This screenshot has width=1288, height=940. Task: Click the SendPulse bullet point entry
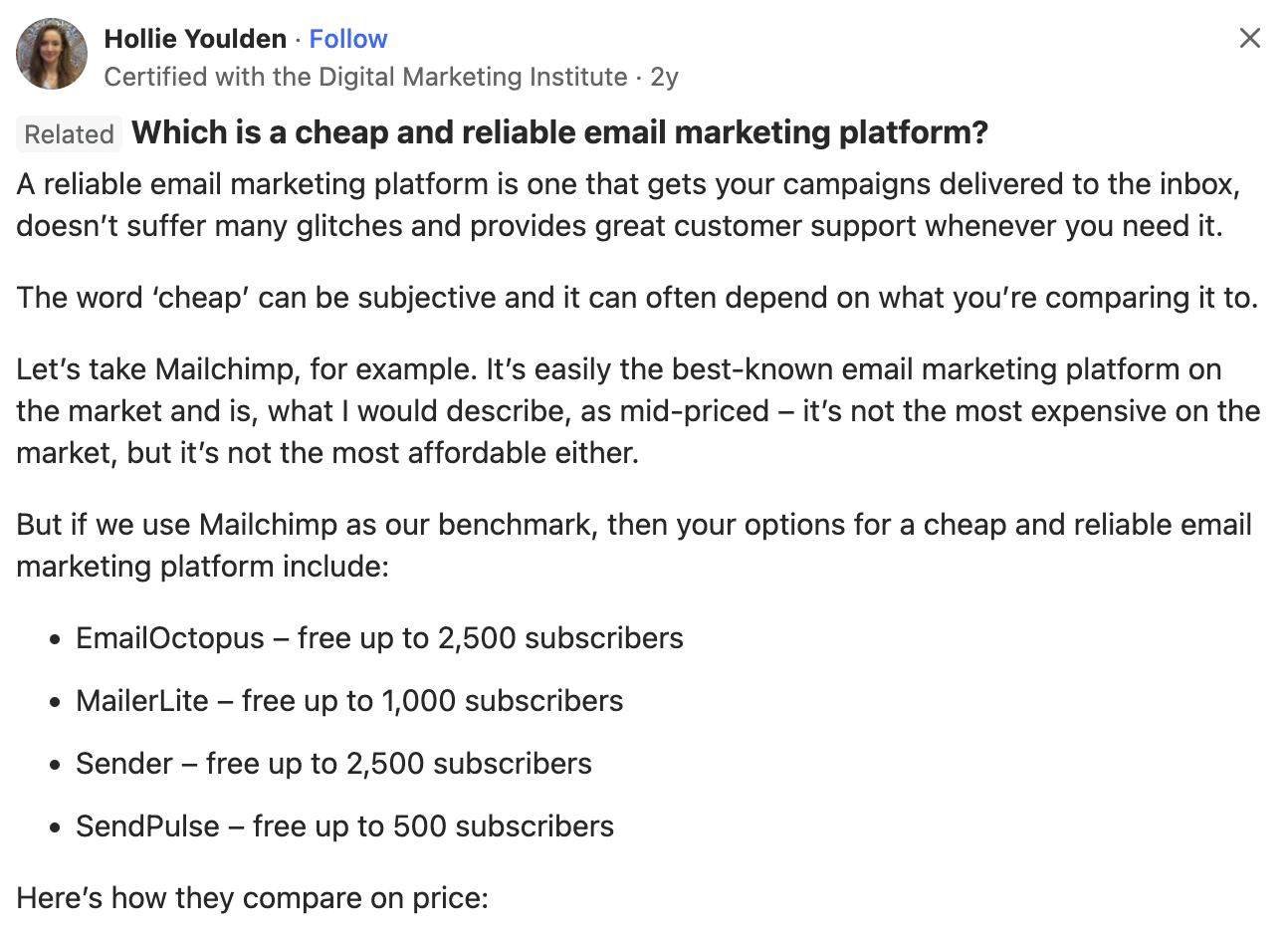pyautogui.click(x=344, y=825)
